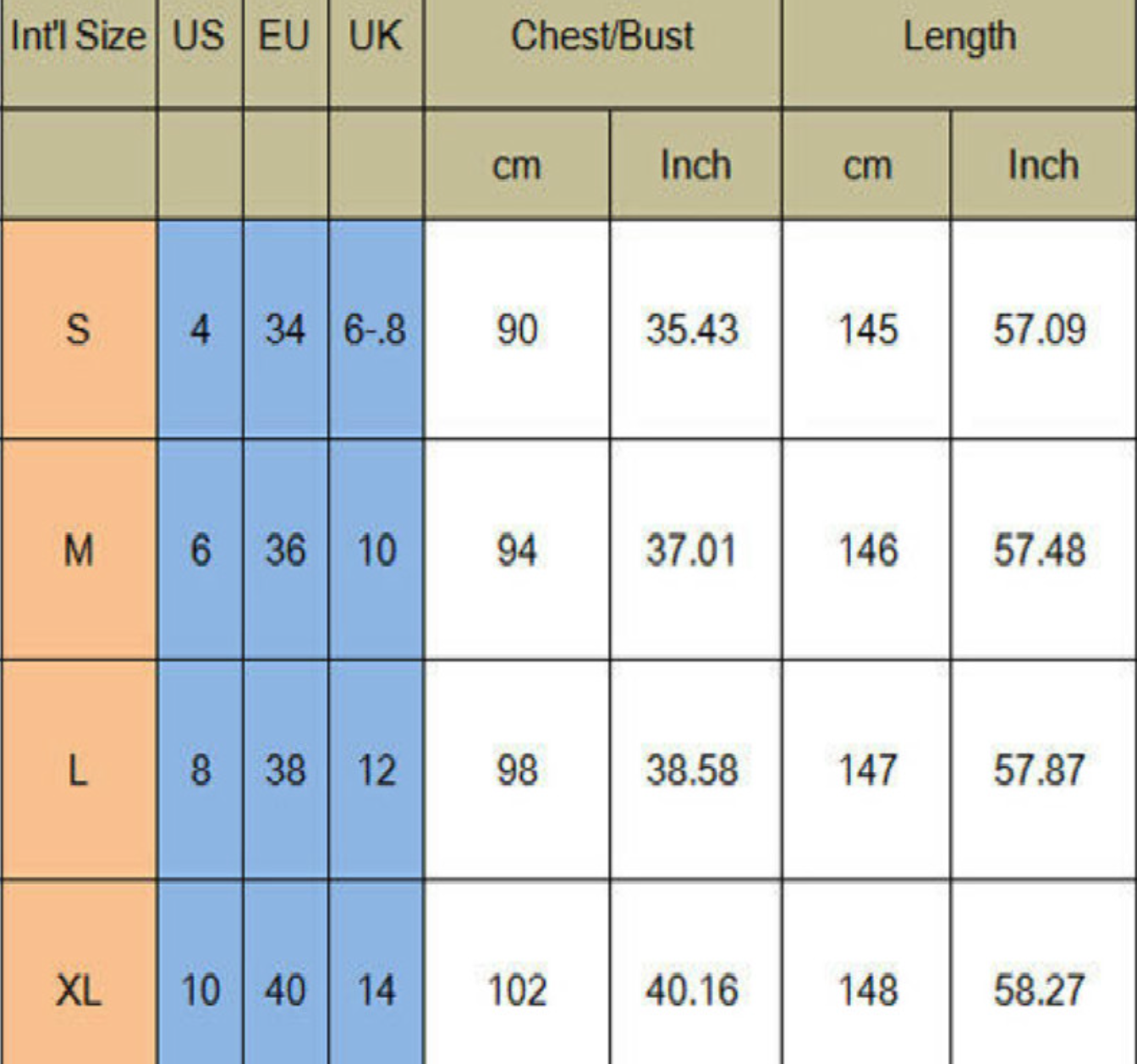Select the XL size row label
The height and width of the screenshot is (1064, 1137).
tap(78, 990)
